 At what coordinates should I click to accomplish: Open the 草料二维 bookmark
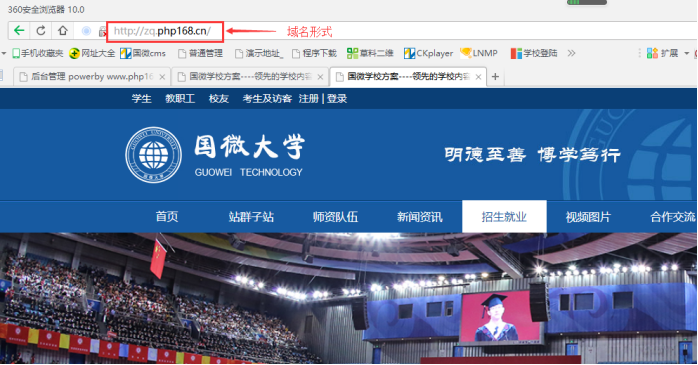(x=370, y=53)
